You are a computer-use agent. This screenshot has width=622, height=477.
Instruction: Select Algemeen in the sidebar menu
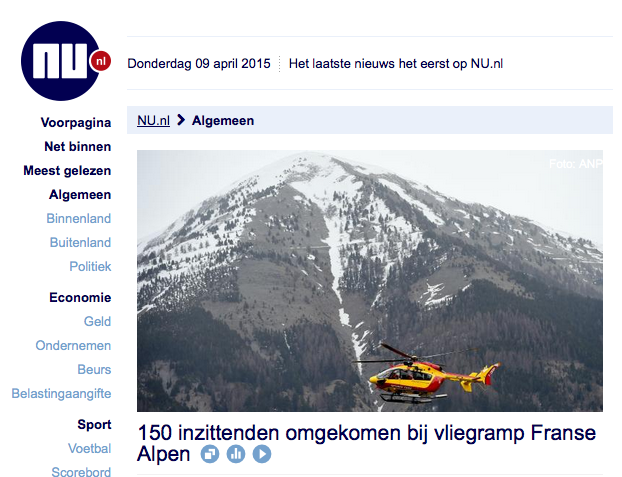(x=80, y=195)
